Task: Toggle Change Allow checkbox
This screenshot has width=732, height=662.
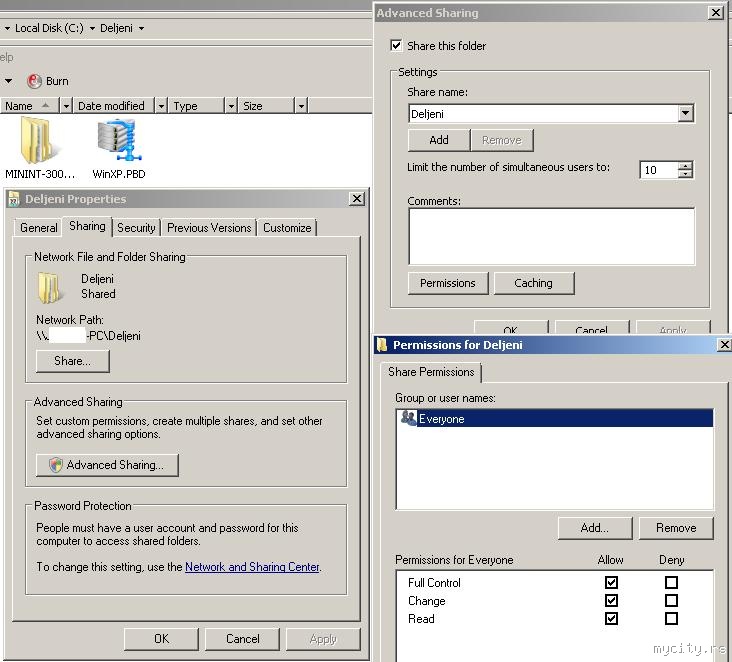Action: 611,600
